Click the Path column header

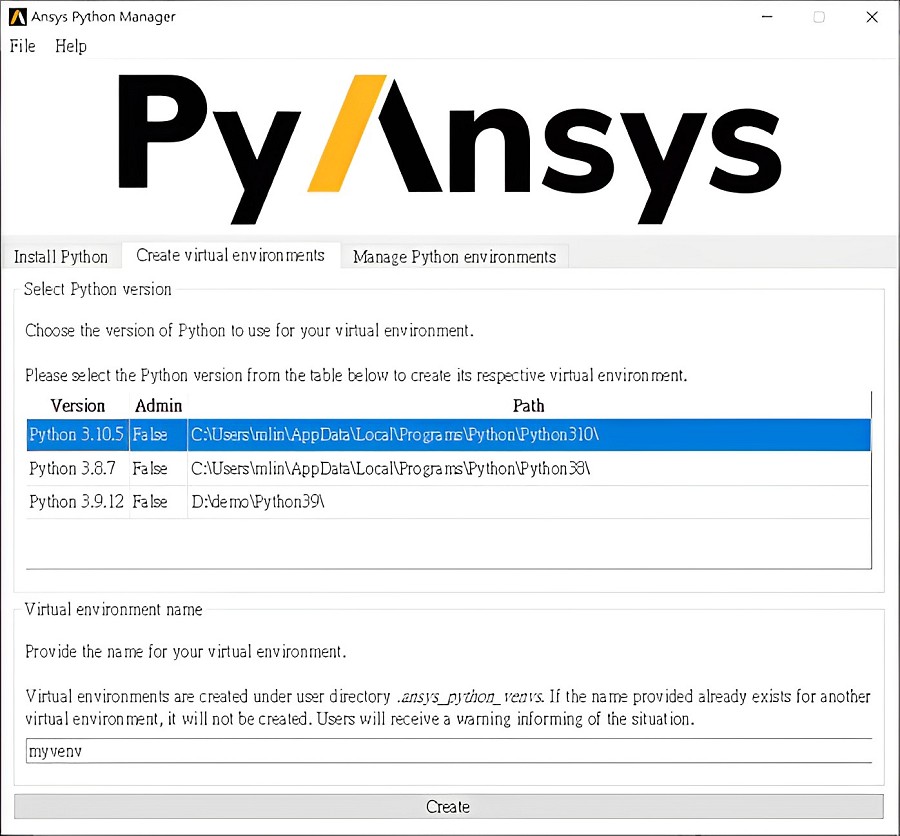tap(529, 406)
